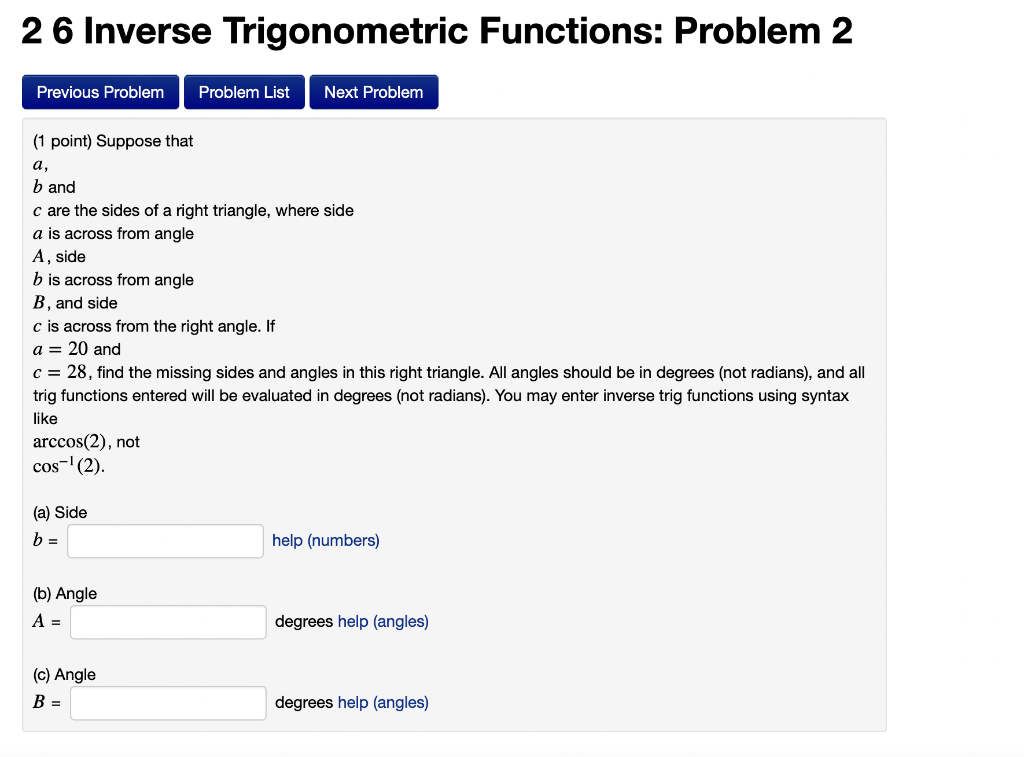Image resolution: width=1024 pixels, height=757 pixels.
Task: Advance using the Next Problem button
Action: pos(373,91)
